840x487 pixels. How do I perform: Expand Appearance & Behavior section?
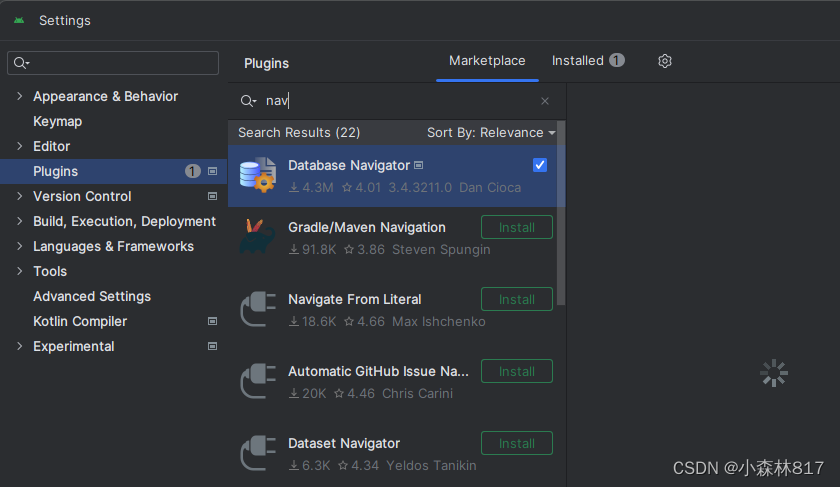[20, 96]
